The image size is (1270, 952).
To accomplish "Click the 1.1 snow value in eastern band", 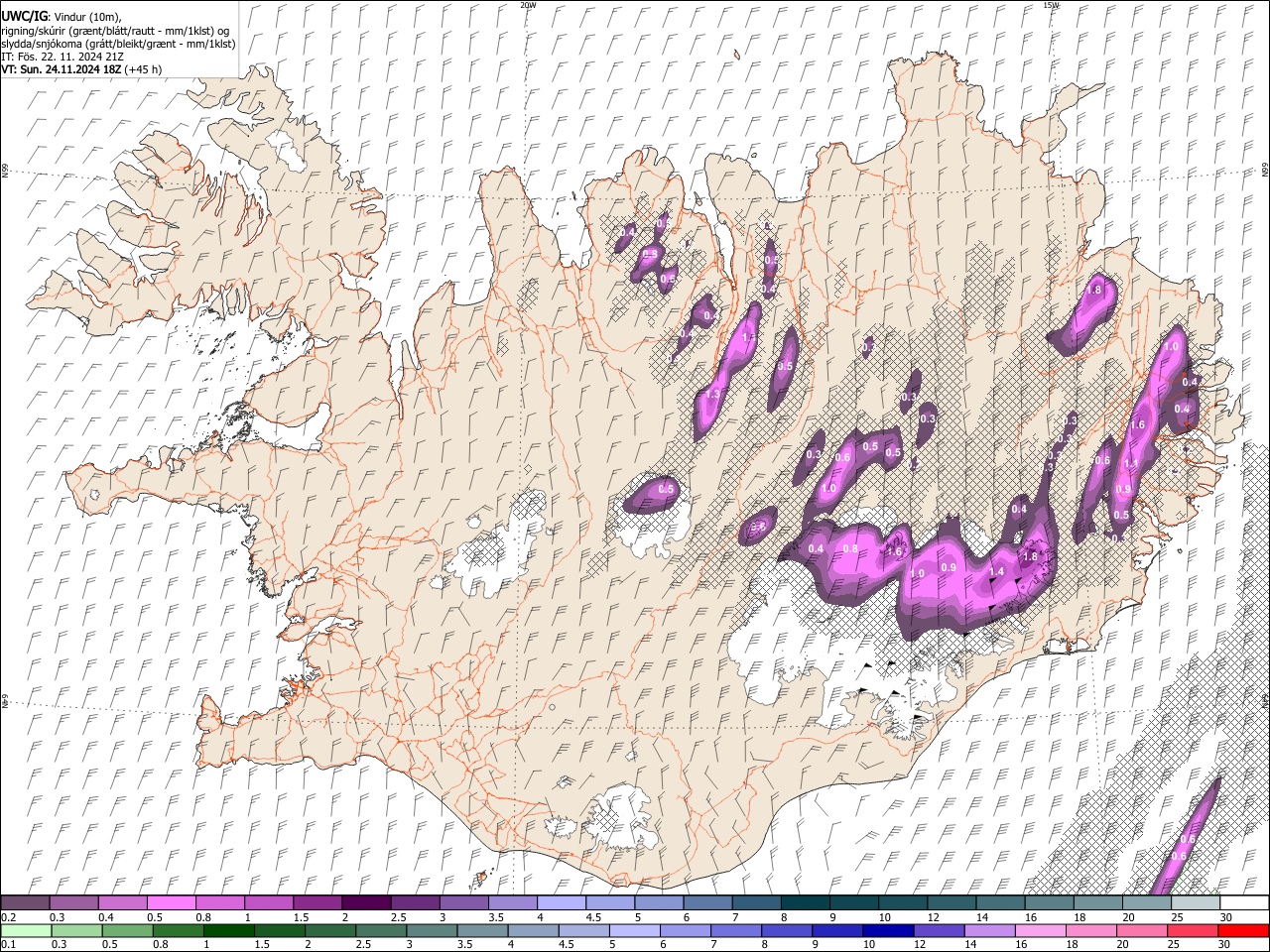I will [1130, 463].
